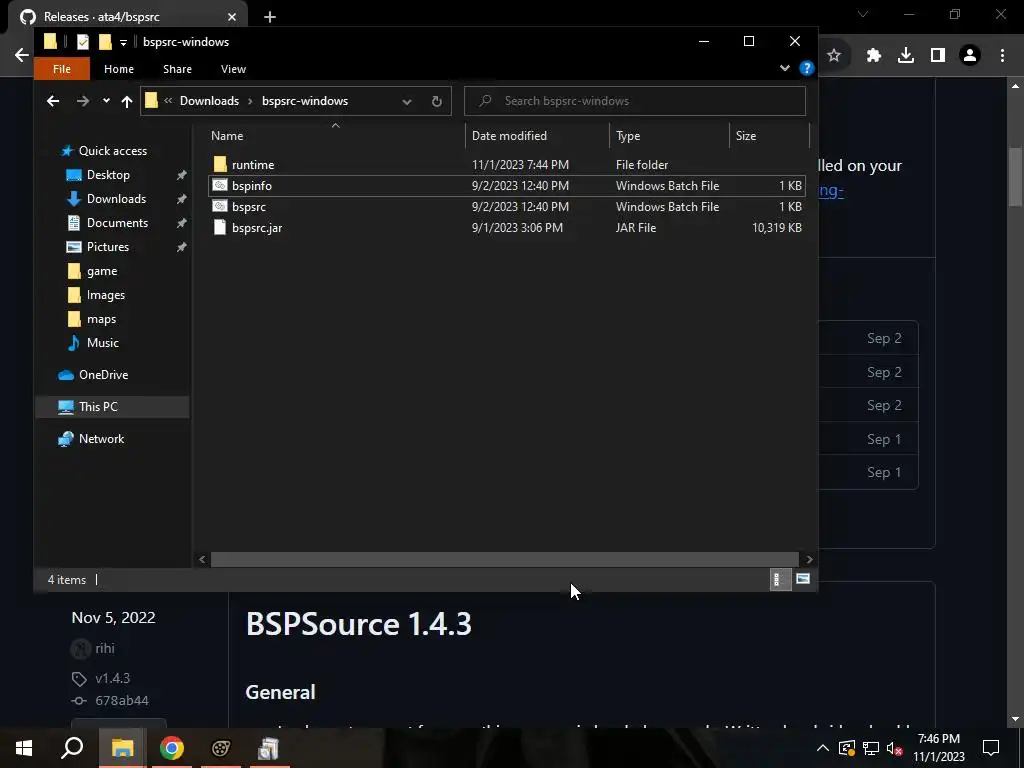Open rihi user profile link
The width and height of the screenshot is (1024, 768).
104,648
